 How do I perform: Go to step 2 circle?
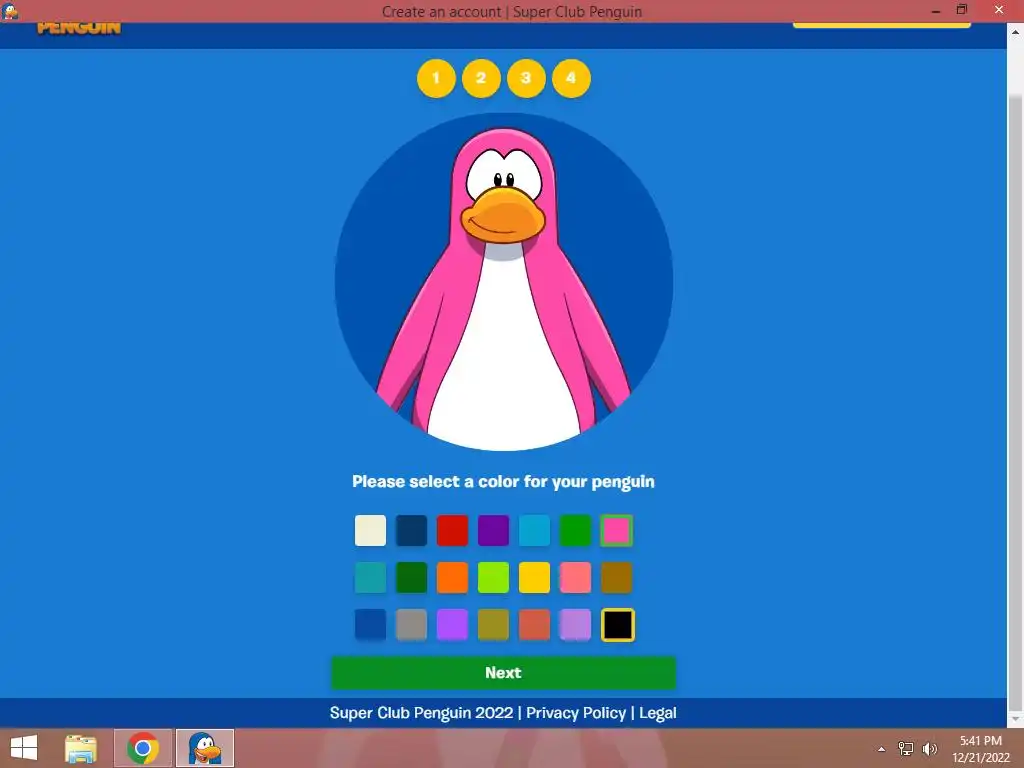[x=481, y=78]
